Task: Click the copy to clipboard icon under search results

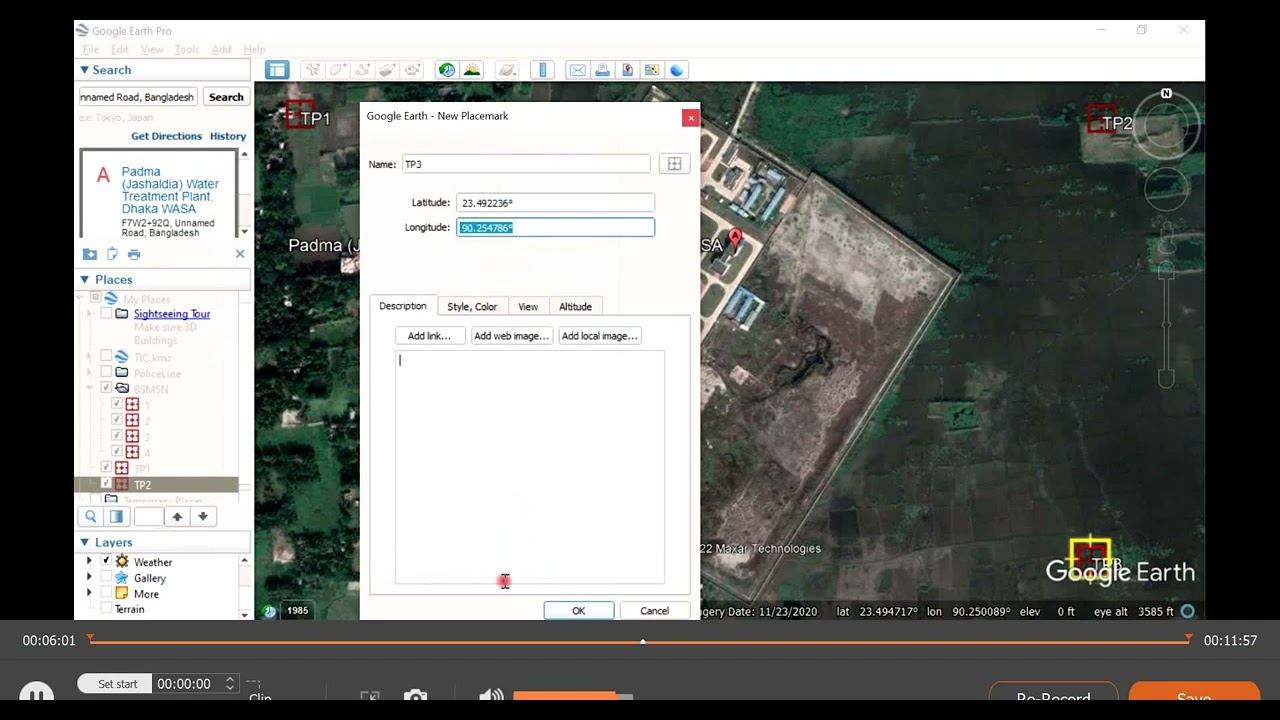Action: (x=112, y=254)
